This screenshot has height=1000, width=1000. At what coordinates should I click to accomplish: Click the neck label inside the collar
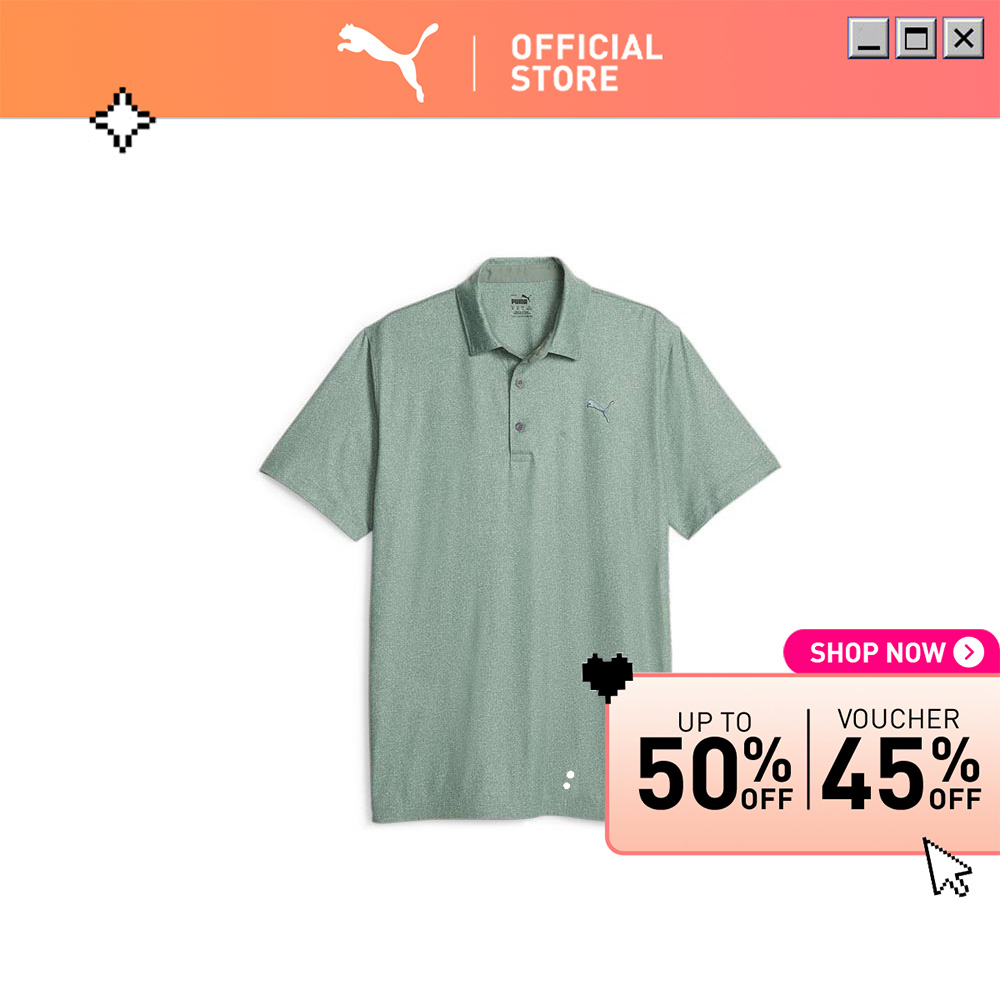point(521,306)
